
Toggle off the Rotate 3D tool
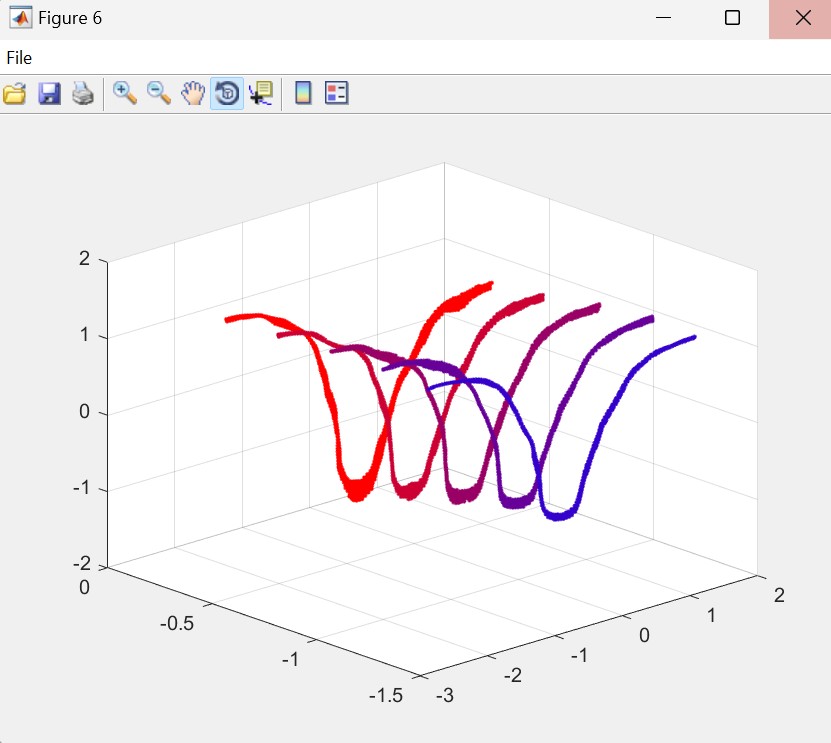tap(227, 94)
